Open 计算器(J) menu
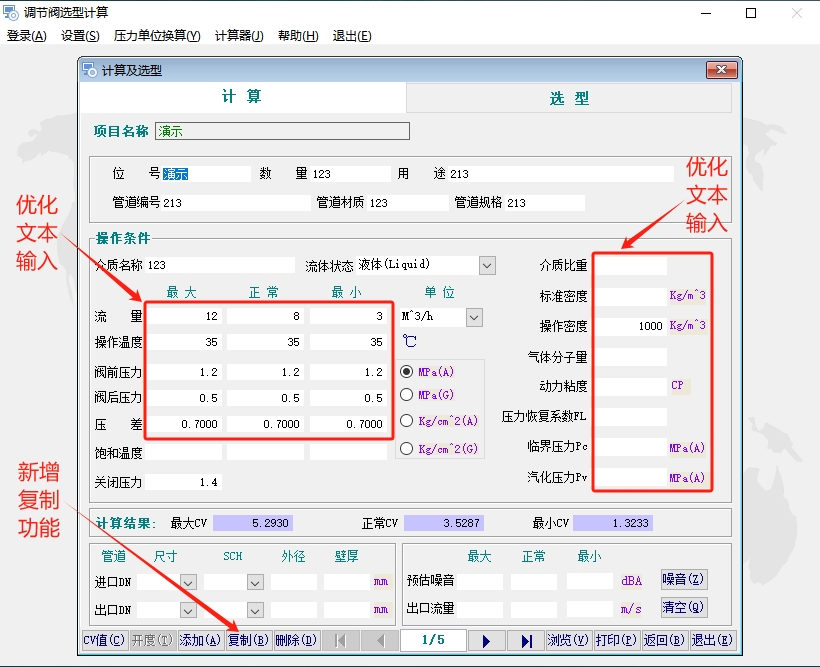 pos(239,36)
